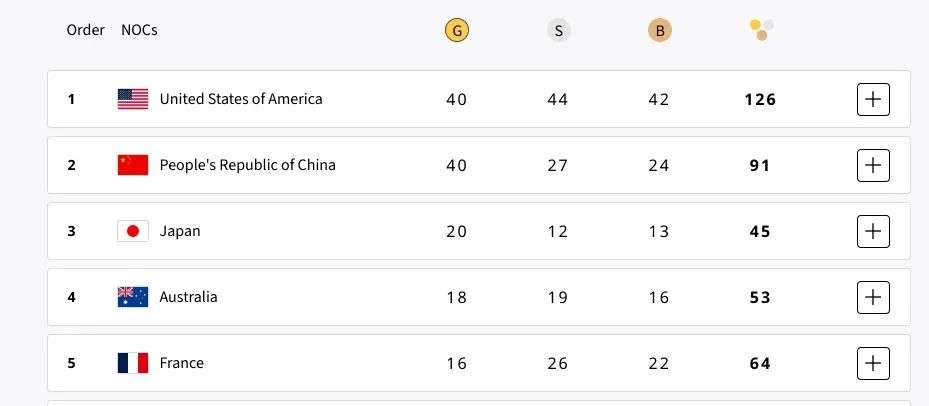Image resolution: width=929 pixels, height=406 pixels.
Task: Click the Japan flag icon
Action: pyautogui.click(x=133, y=231)
